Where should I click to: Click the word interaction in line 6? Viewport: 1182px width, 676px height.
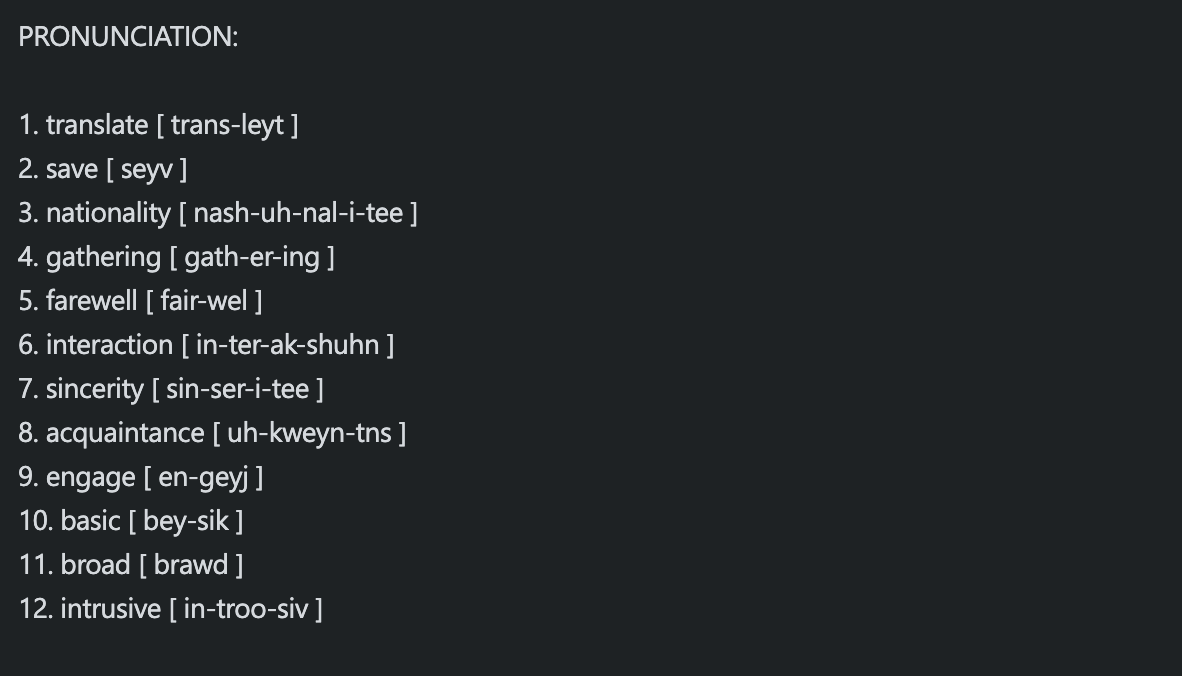point(109,345)
